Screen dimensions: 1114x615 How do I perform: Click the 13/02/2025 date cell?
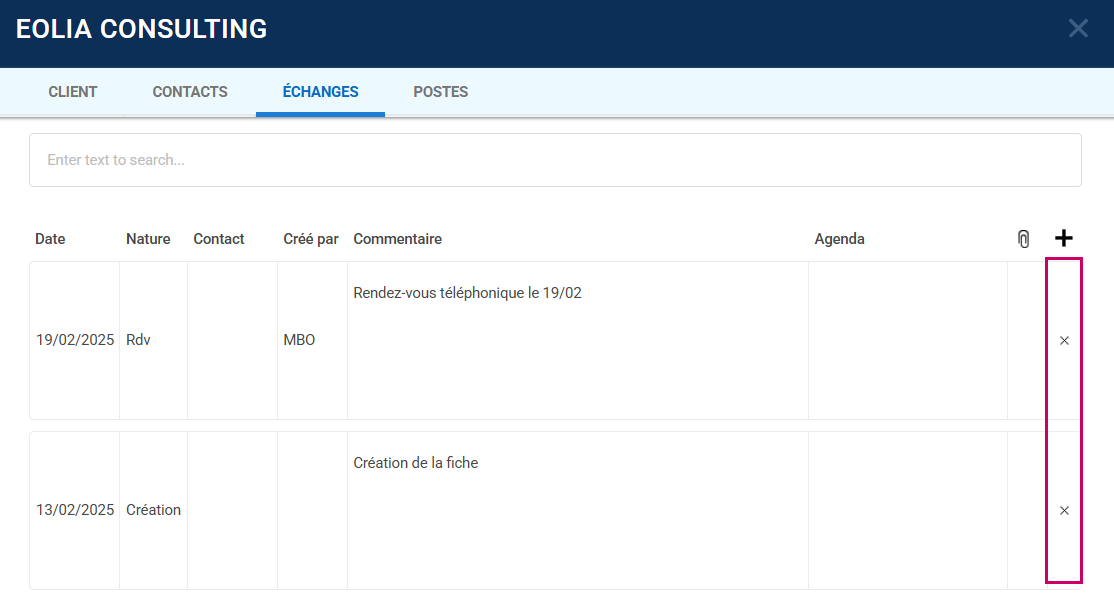pyautogui.click(x=75, y=510)
